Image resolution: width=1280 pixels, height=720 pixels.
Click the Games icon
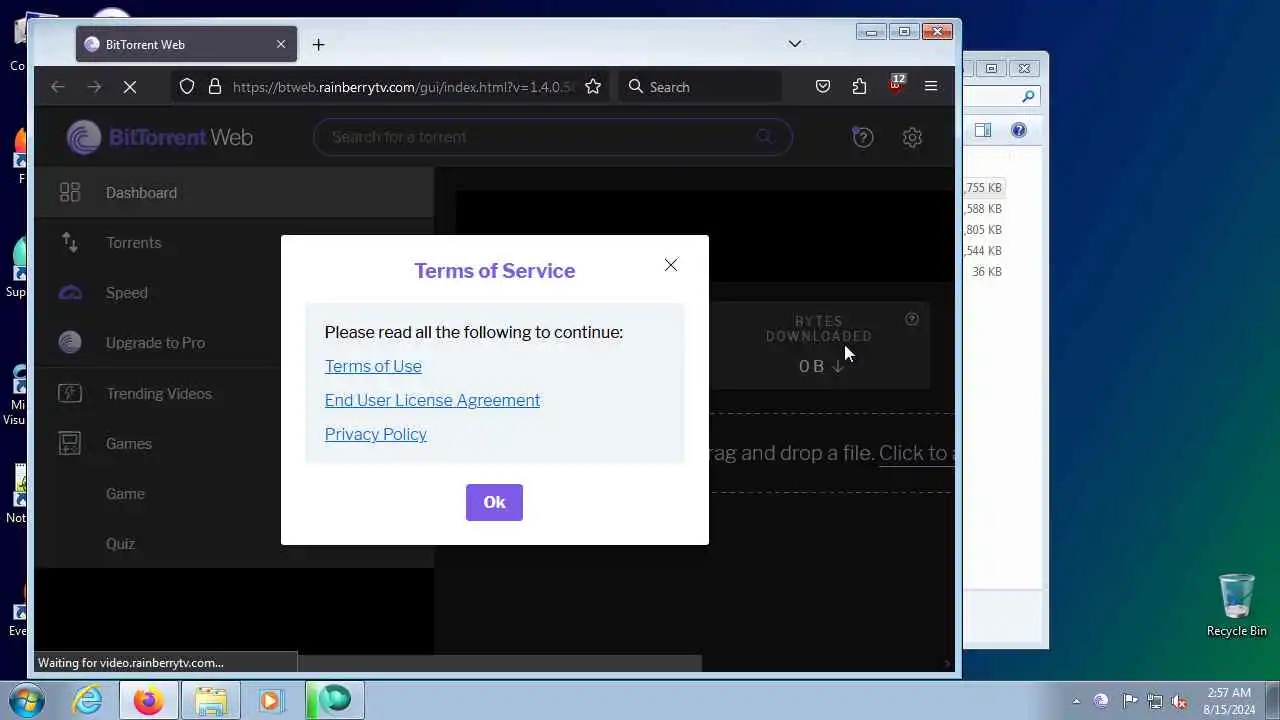[x=69, y=443]
